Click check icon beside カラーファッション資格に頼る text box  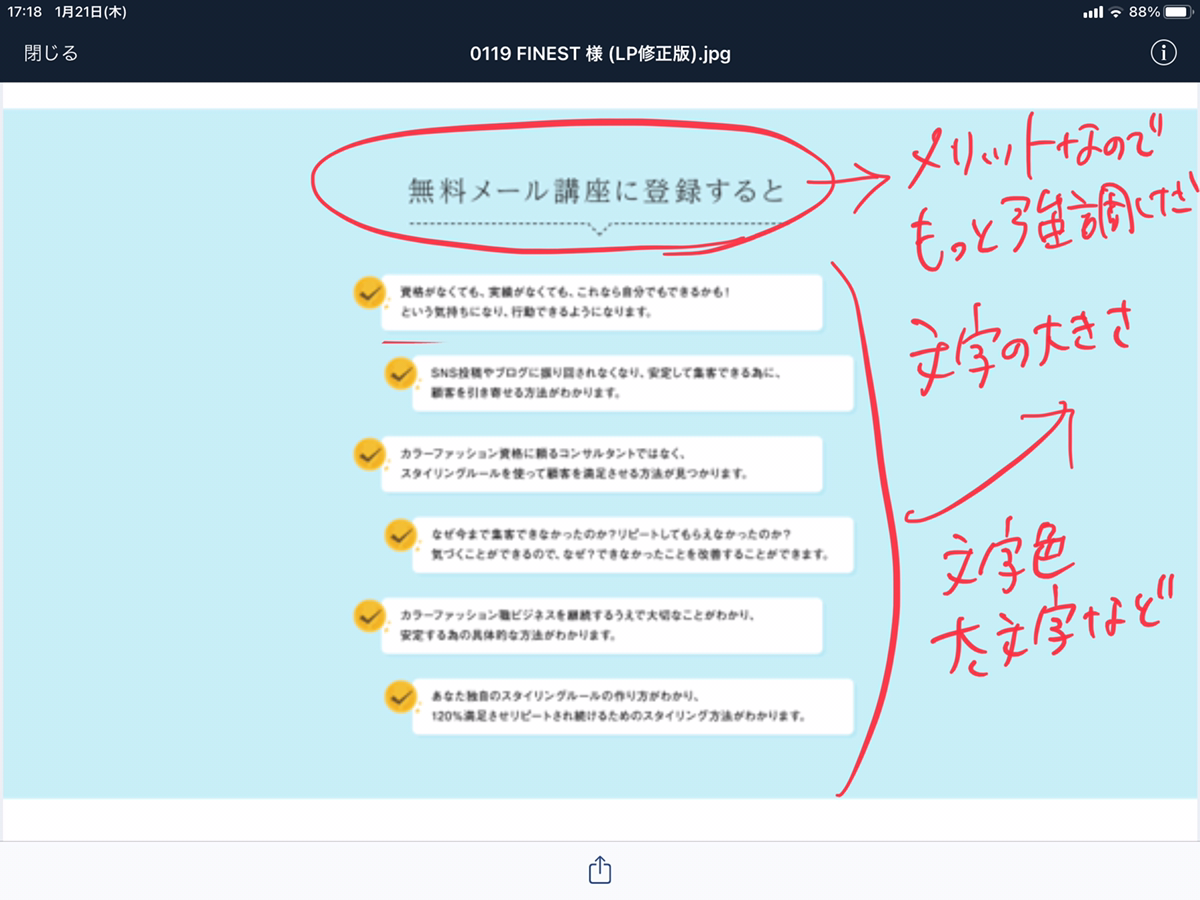click(369, 453)
